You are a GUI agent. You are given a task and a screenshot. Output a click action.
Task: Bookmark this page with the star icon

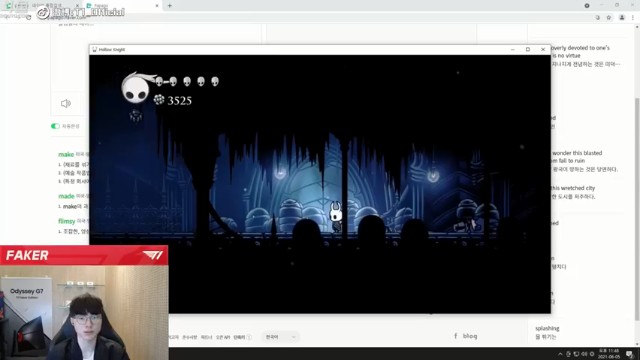[609, 18]
